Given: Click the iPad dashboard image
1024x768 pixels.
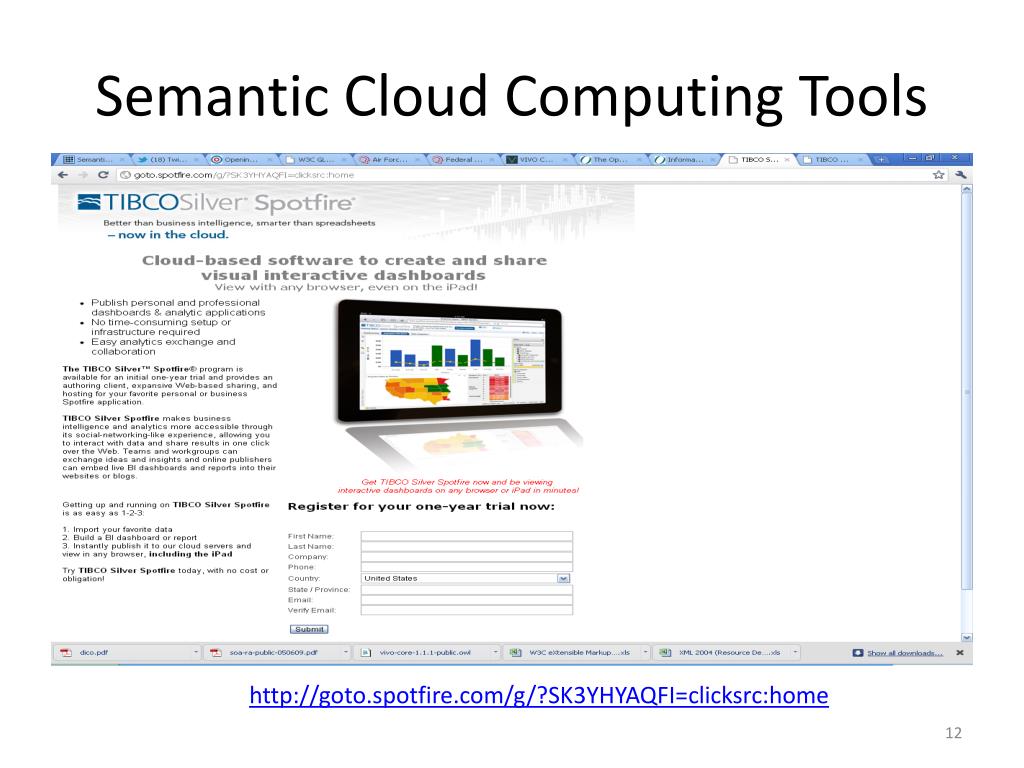Looking at the screenshot, I should coord(450,362).
